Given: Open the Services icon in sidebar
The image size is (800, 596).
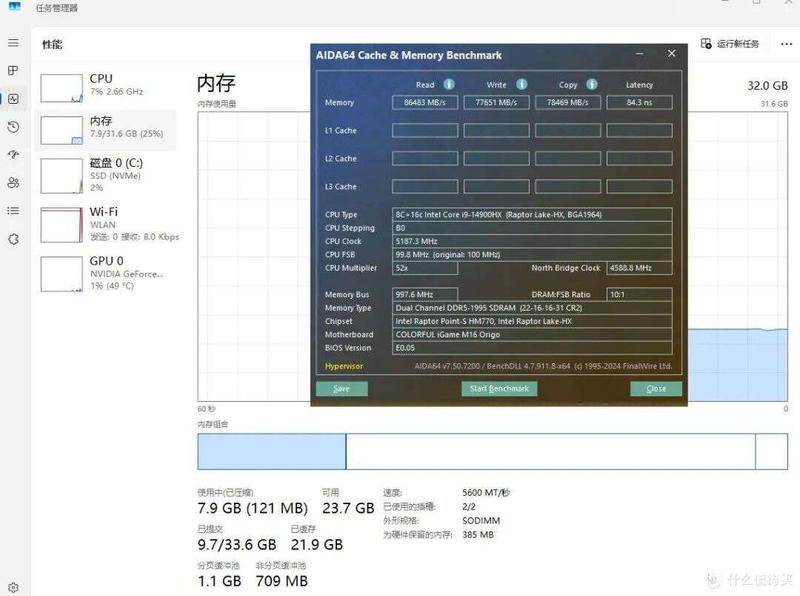Looking at the screenshot, I should [x=13, y=239].
